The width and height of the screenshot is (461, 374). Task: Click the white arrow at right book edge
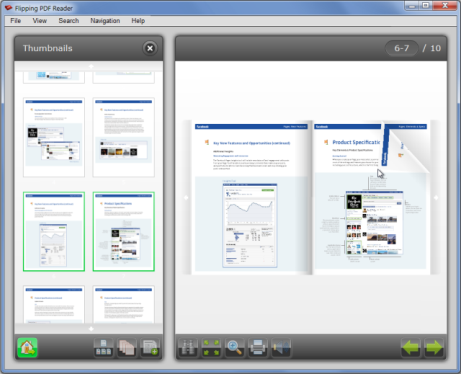[436, 198]
